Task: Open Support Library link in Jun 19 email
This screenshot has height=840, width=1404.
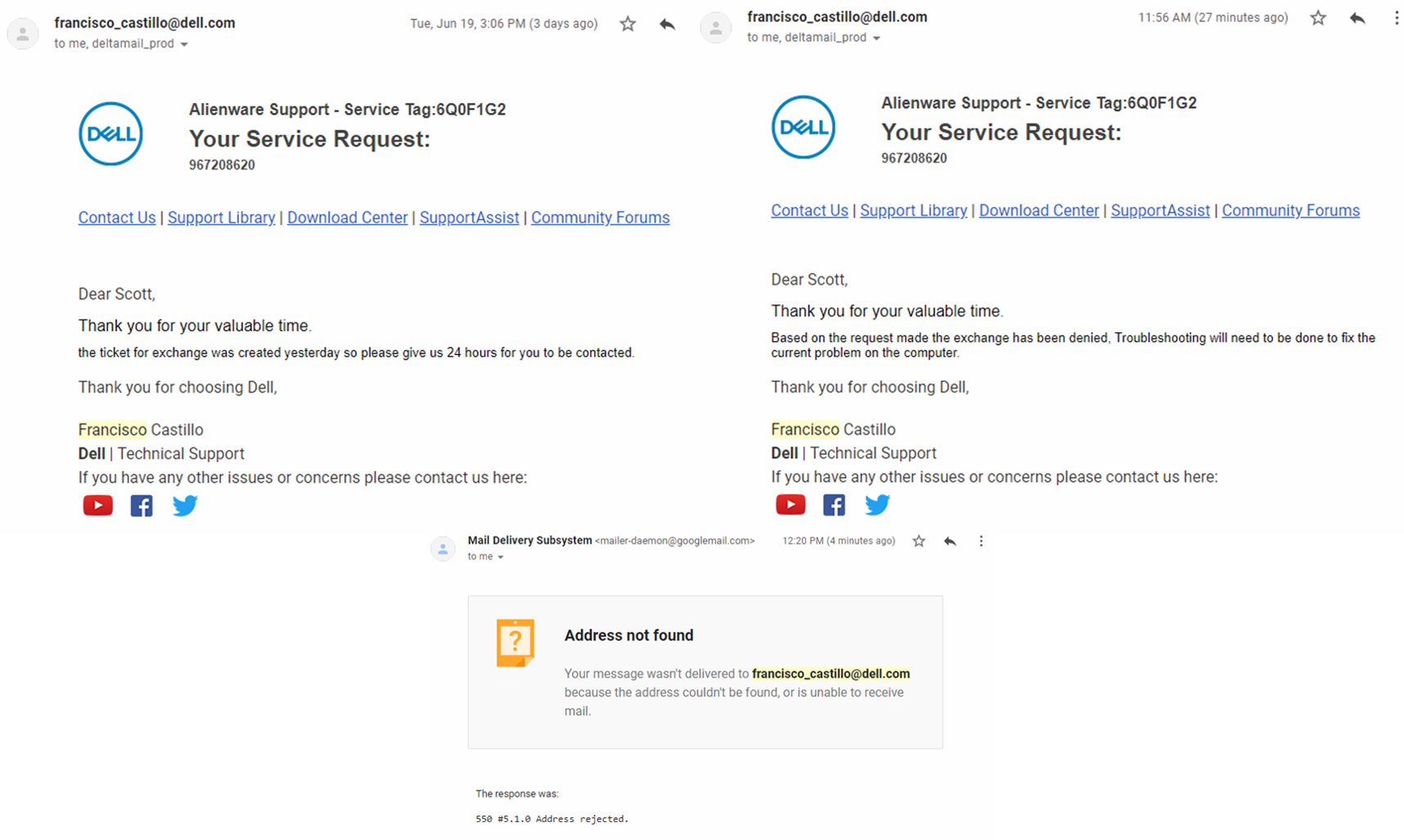Action: [x=221, y=218]
